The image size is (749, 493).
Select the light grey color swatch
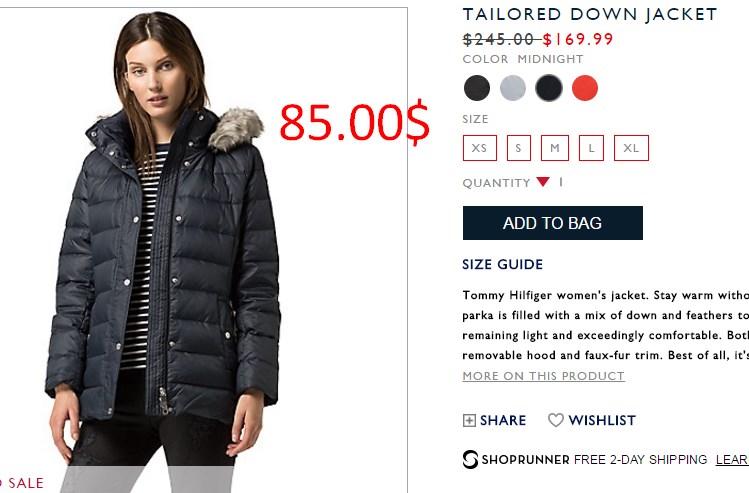click(513, 88)
